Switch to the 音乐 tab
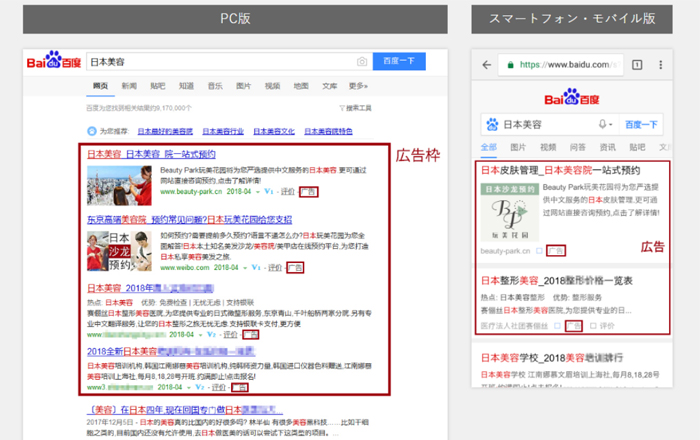This screenshot has width=700, height=440. (215, 86)
